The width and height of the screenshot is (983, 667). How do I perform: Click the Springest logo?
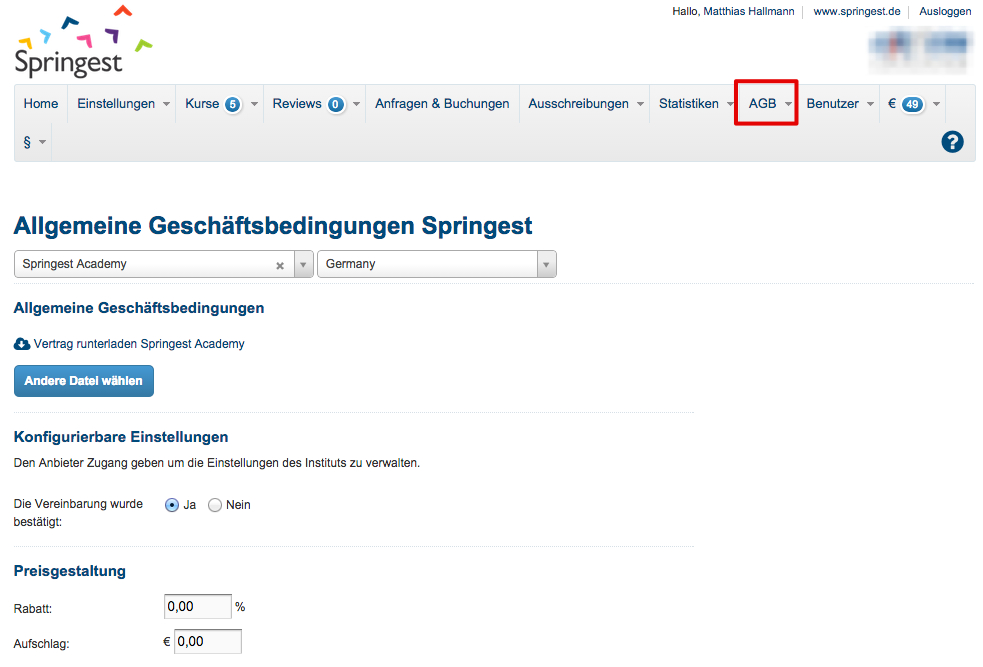(x=83, y=41)
